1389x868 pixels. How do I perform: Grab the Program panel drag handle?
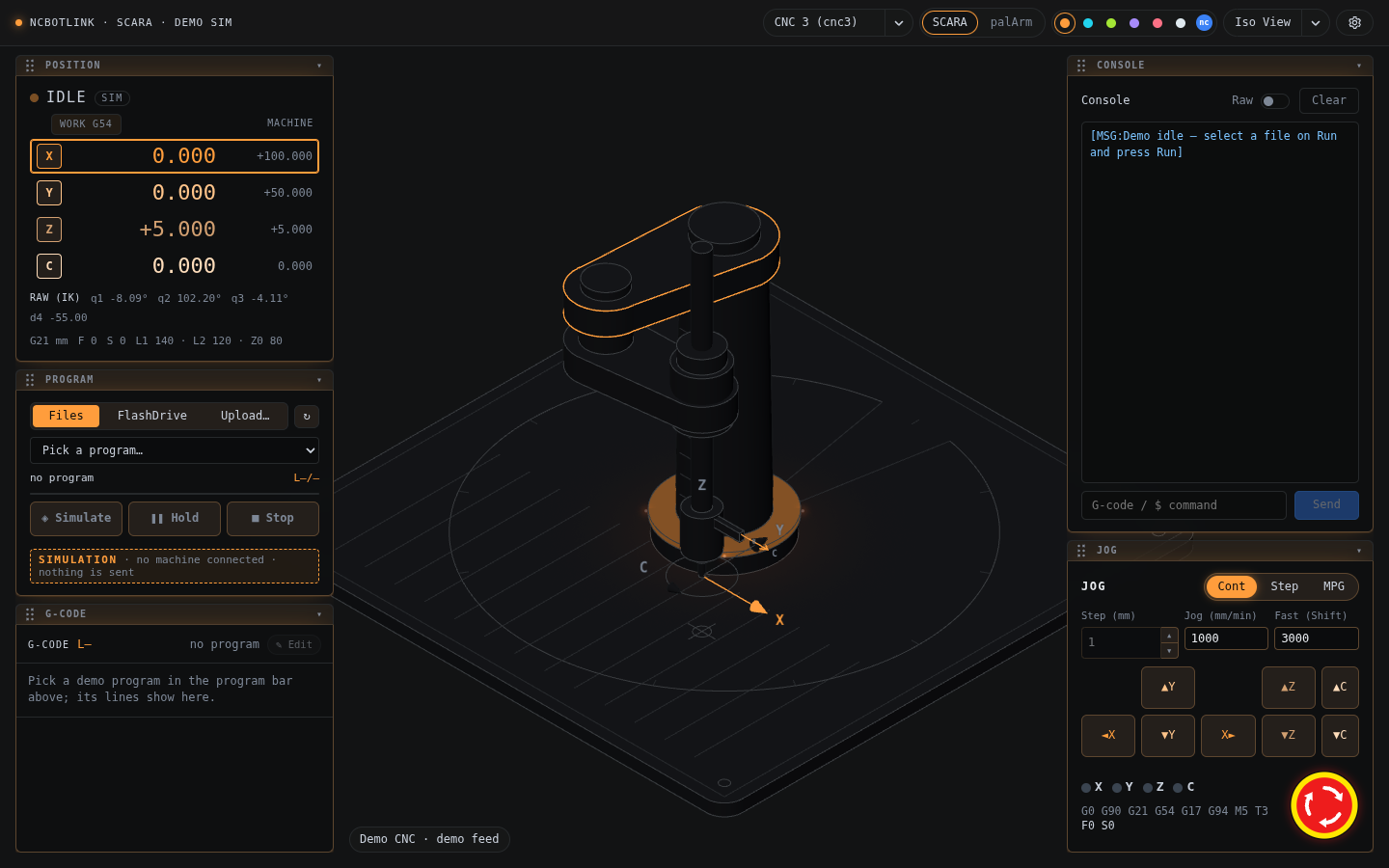pyautogui.click(x=30, y=380)
